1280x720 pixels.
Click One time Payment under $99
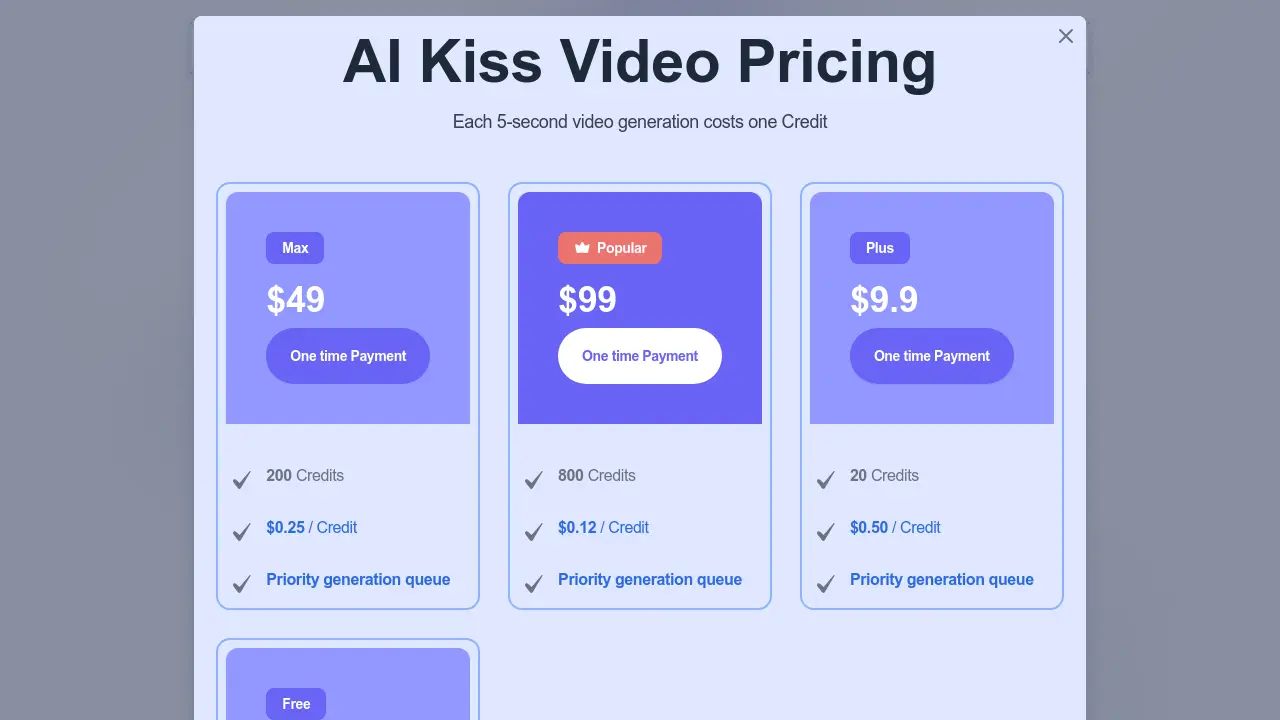640,355
